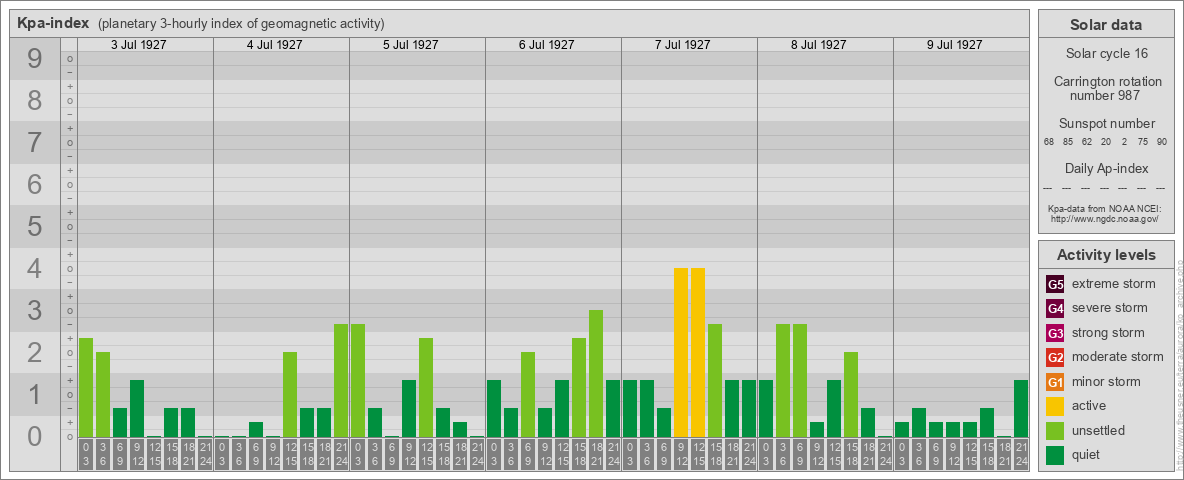The height and width of the screenshot is (480, 1184).
Task: Click the 'Solar cycle 16' text
Action: 1105,54
